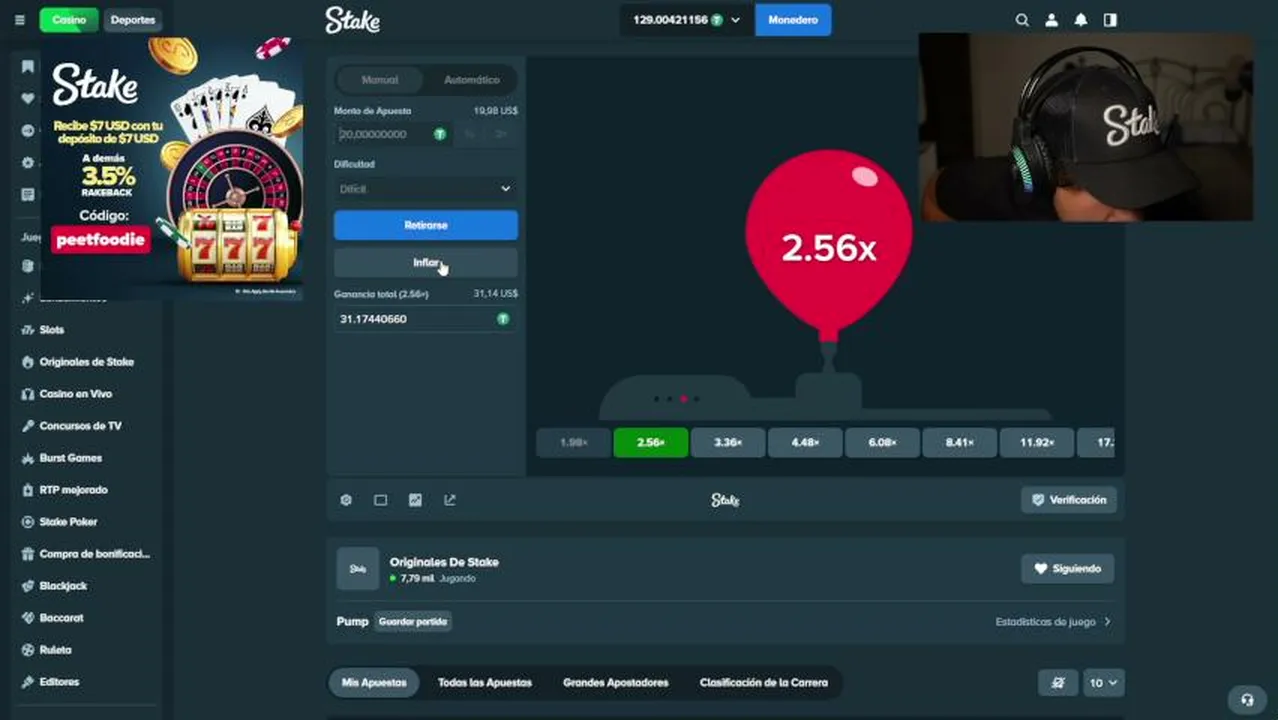Viewport: 1278px width, 720px height.
Task: Select the Grandes Apostadores tab
Action: [616, 683]
